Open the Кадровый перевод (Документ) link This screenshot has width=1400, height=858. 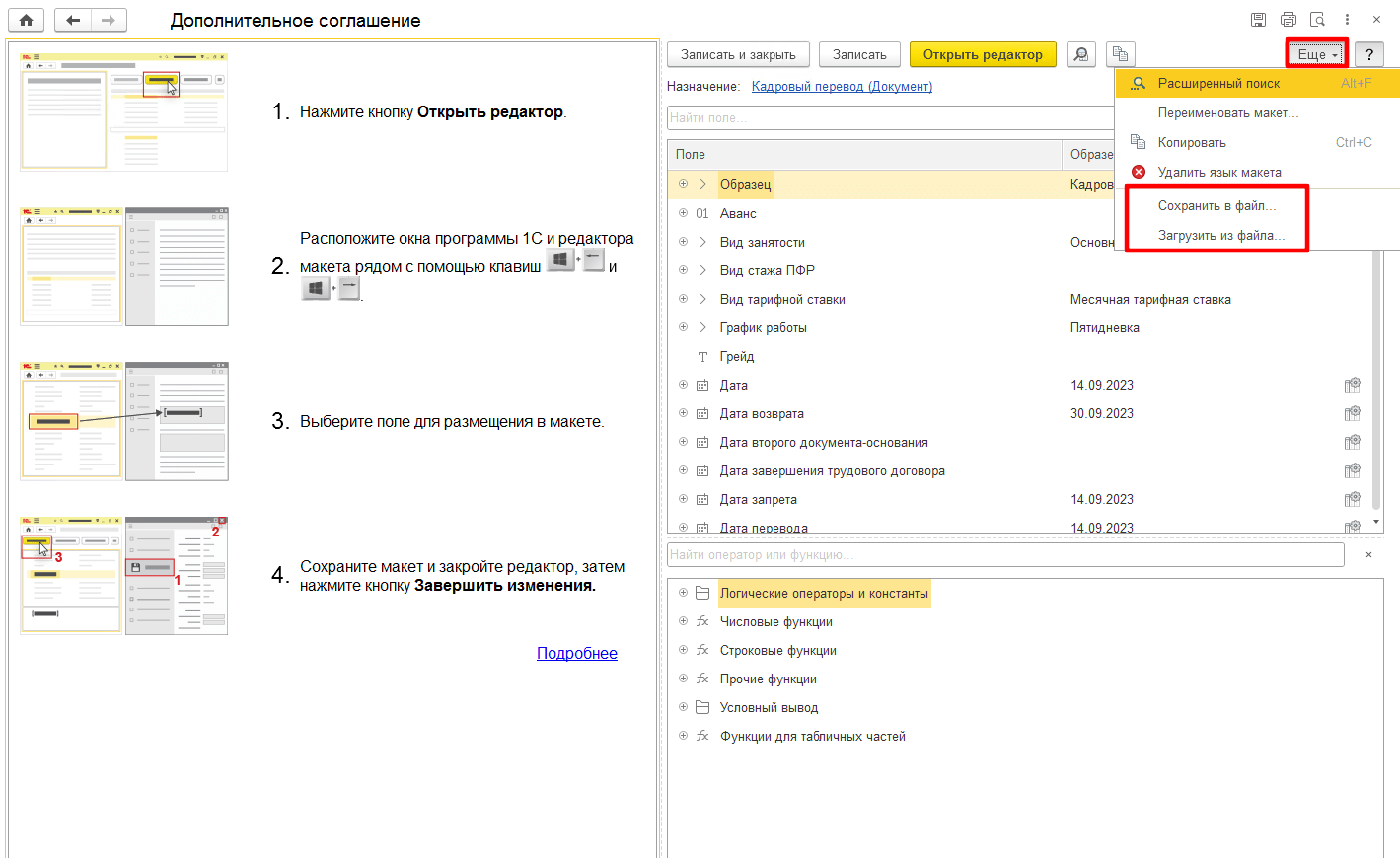[842, 86]
